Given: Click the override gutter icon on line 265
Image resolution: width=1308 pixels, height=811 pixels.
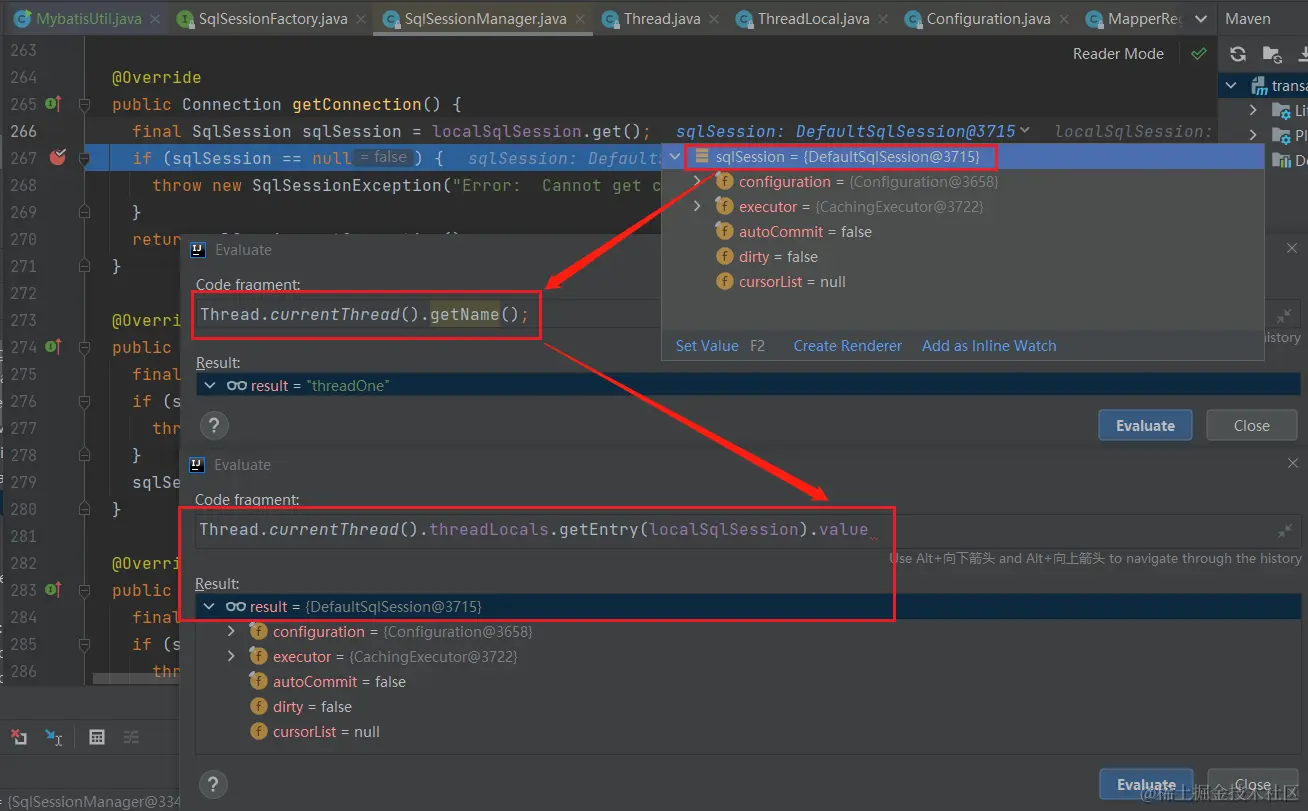Looking at the screenshot, I should pos(53,104).
